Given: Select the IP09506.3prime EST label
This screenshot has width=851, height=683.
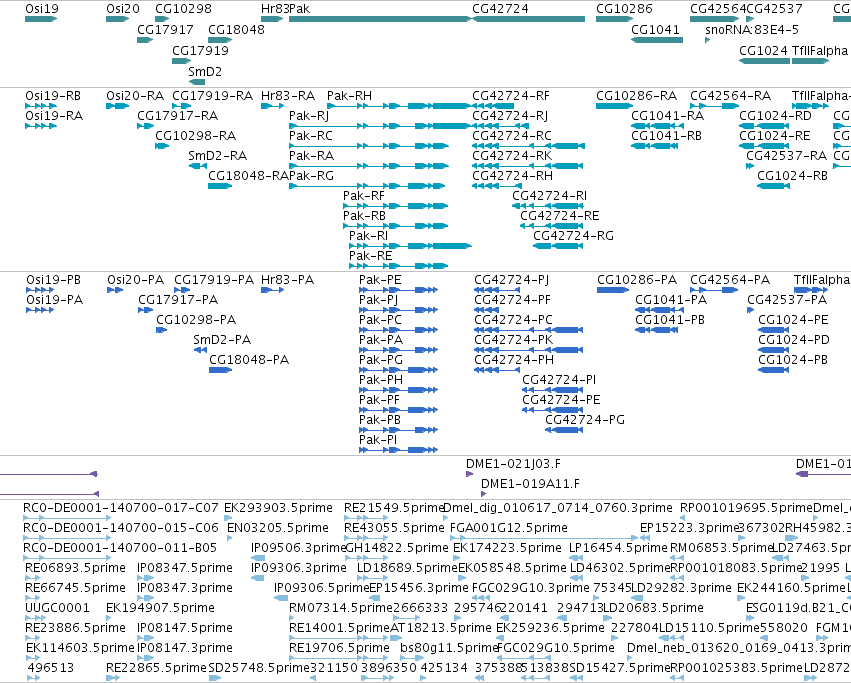Looking at the screenshot, I should click(x=297, y=548).
